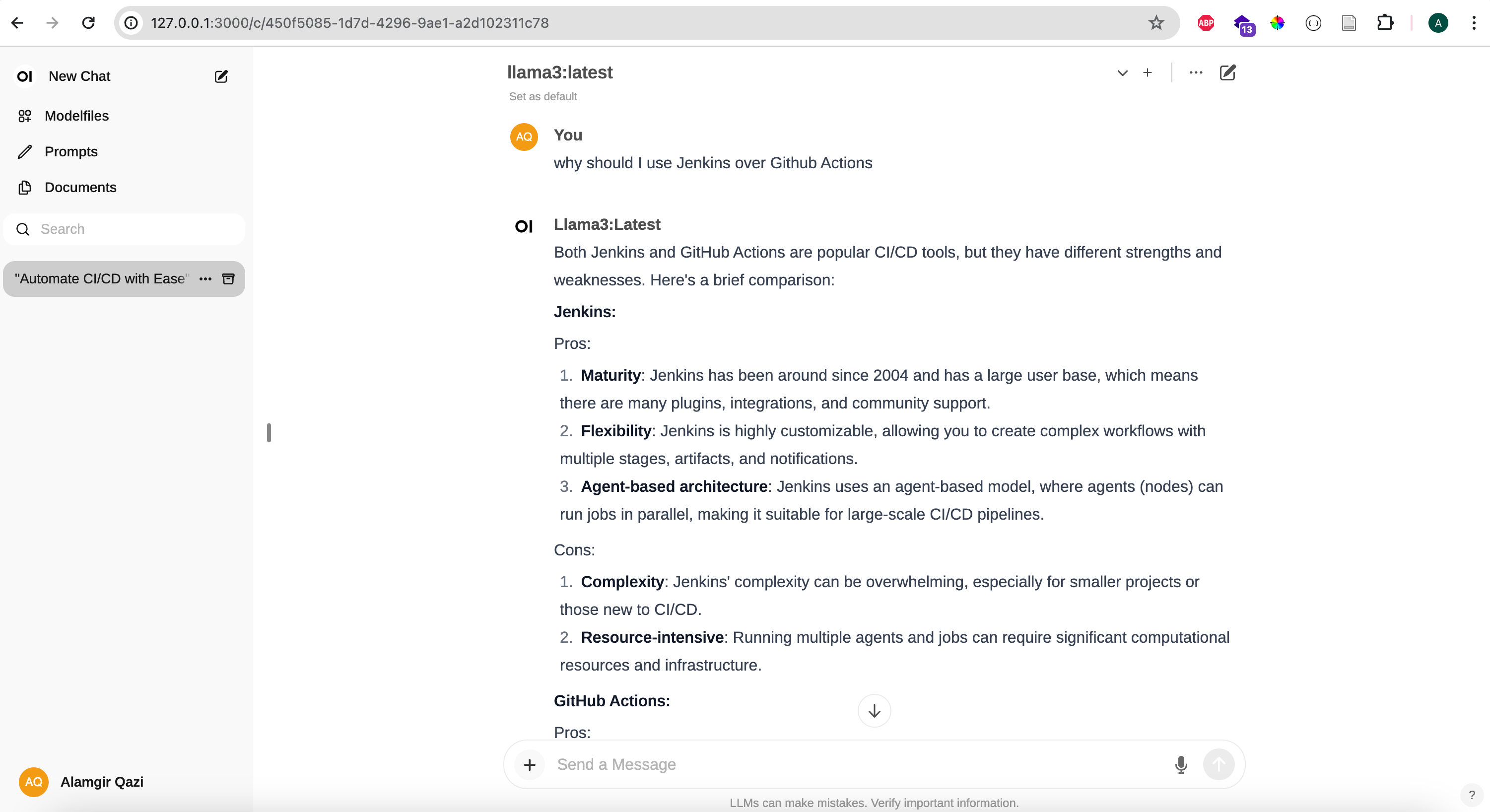
Task: Open Documents in the sidebar
Action: 80,188
